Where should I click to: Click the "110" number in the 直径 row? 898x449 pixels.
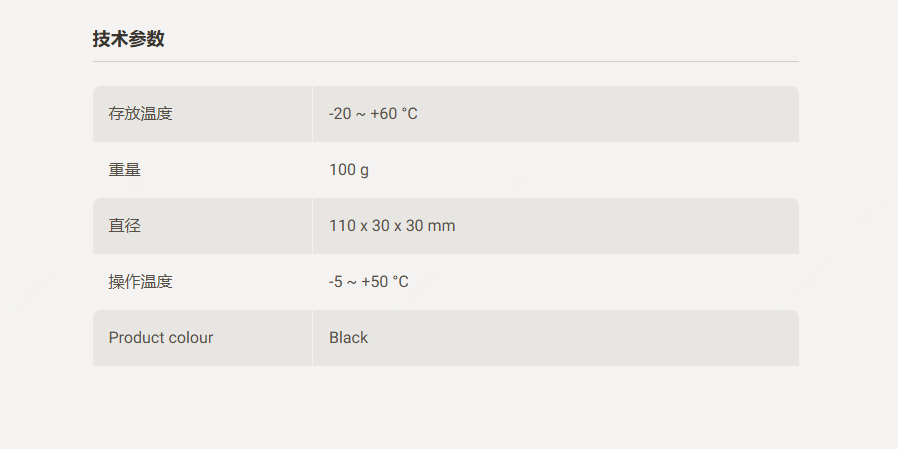pyautogui.click(x=342, y=226)
